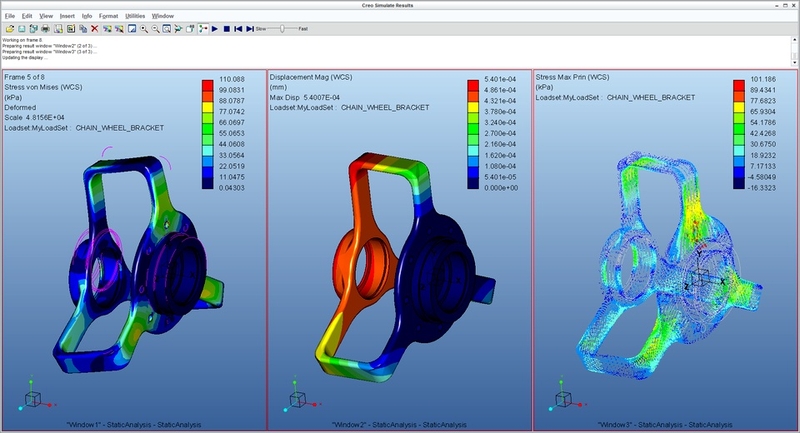This screenshot has width=800, height=433.
Task: Select Window1 von Mises stress result pane
Action: coord(134,250)
